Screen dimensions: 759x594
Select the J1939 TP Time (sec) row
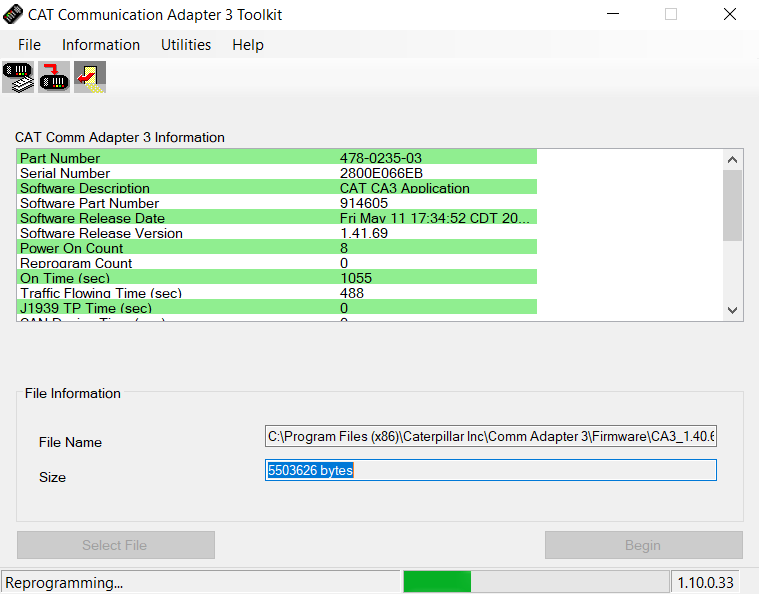pyautogui.click(x=277, y=307)
